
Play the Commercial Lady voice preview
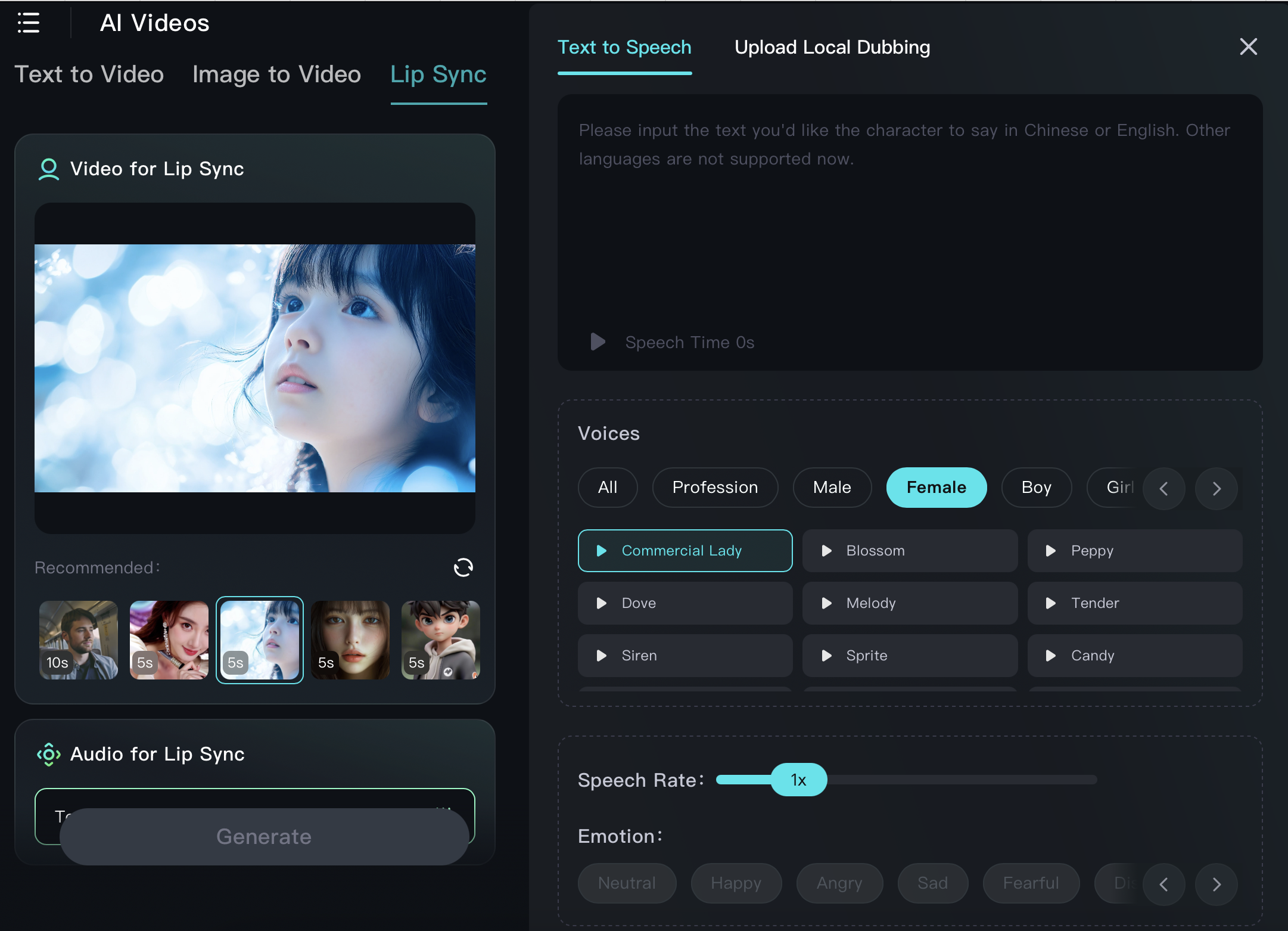[602, 551]
